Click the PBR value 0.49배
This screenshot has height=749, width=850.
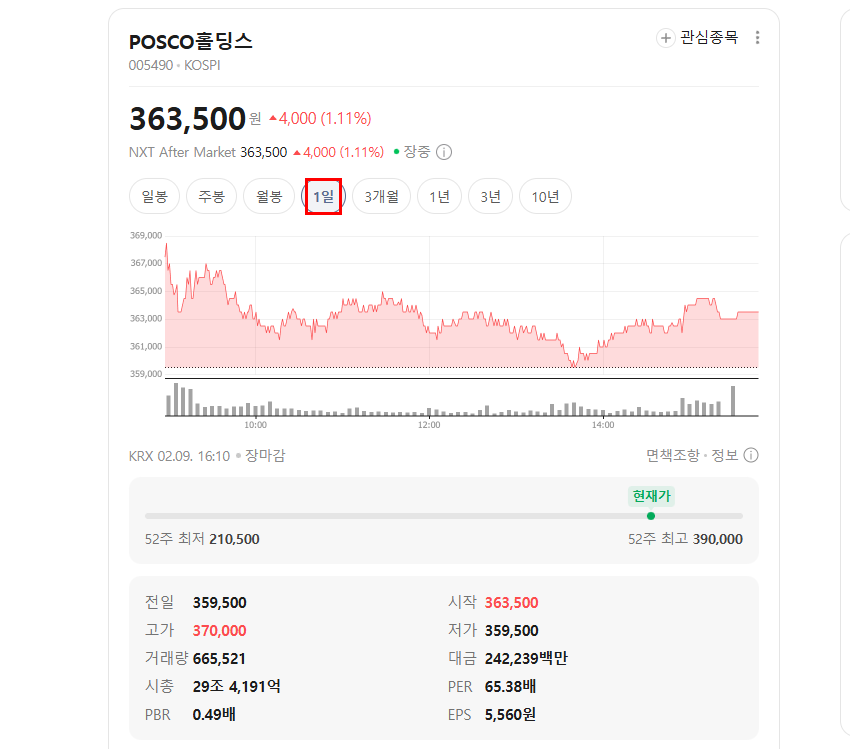[214, 714]
